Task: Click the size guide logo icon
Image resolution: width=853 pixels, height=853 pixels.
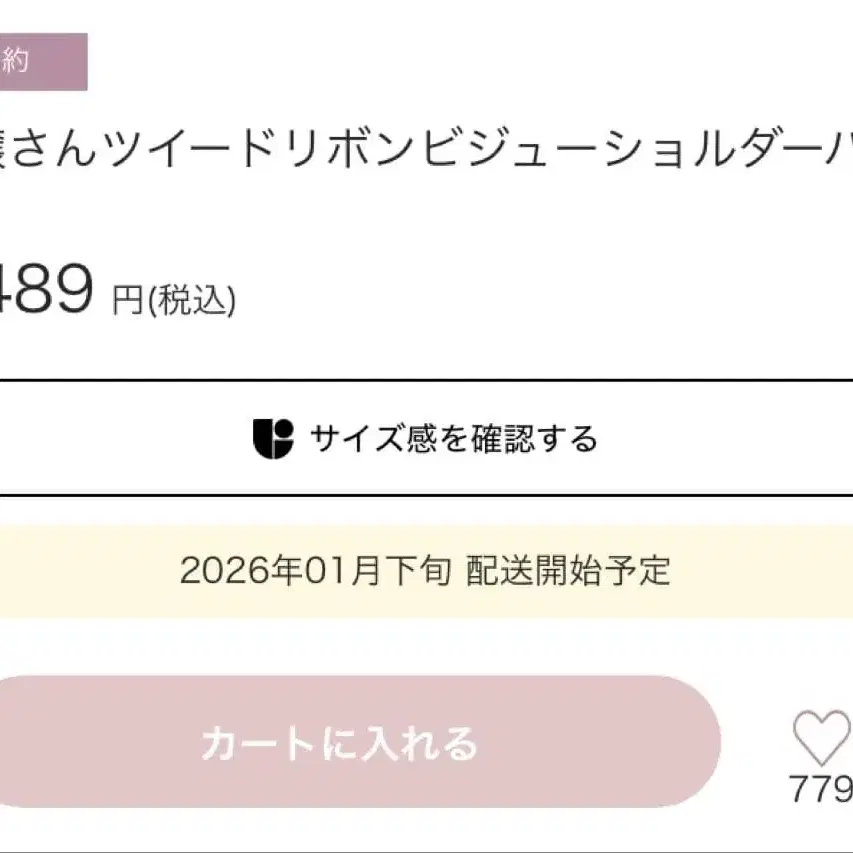Action: pyautogui.click(x=273, y=439)
